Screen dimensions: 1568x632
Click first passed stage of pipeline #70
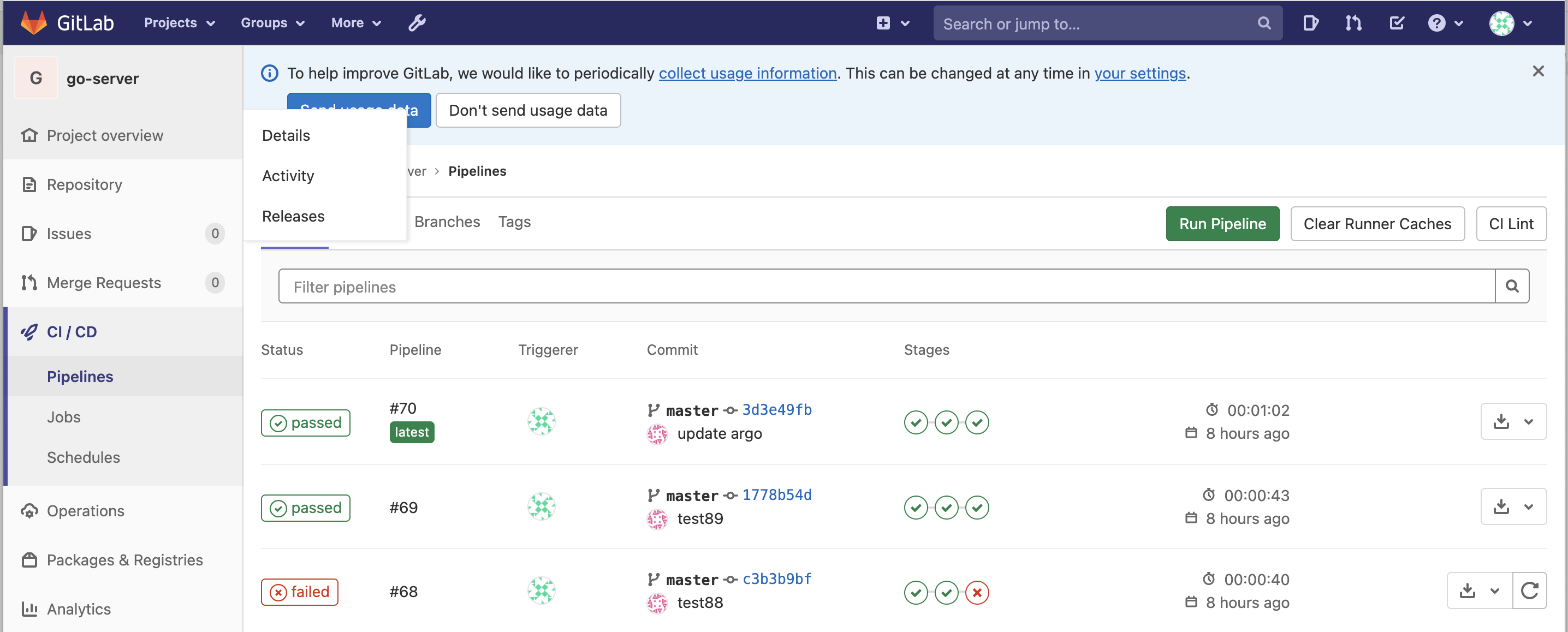pyautogui.click(x=916, y=422)
